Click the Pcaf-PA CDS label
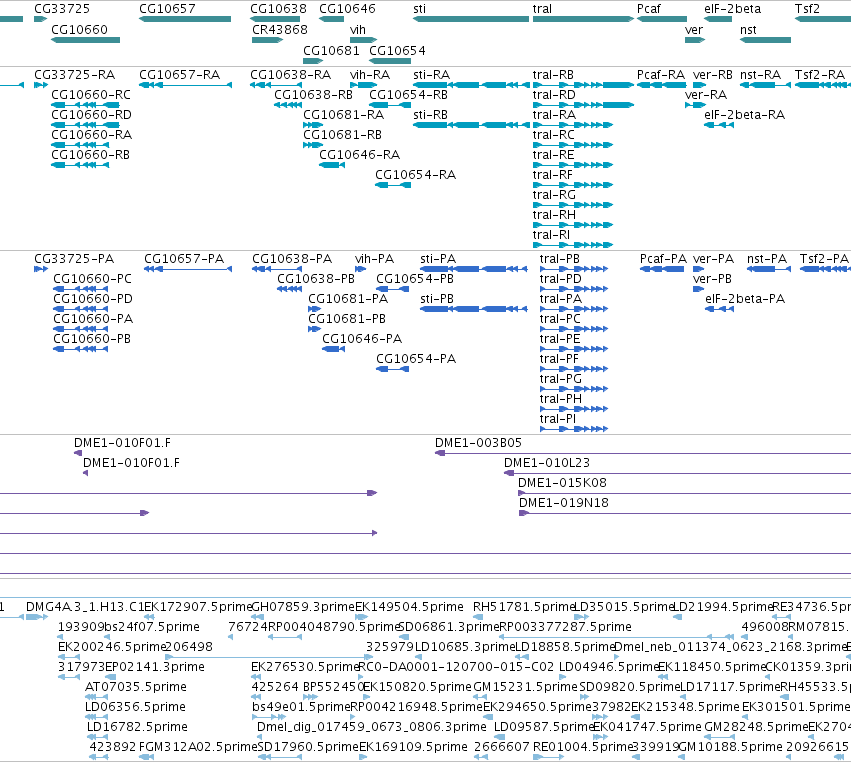The width and height of the screenshot is (851, 762). 663,258
